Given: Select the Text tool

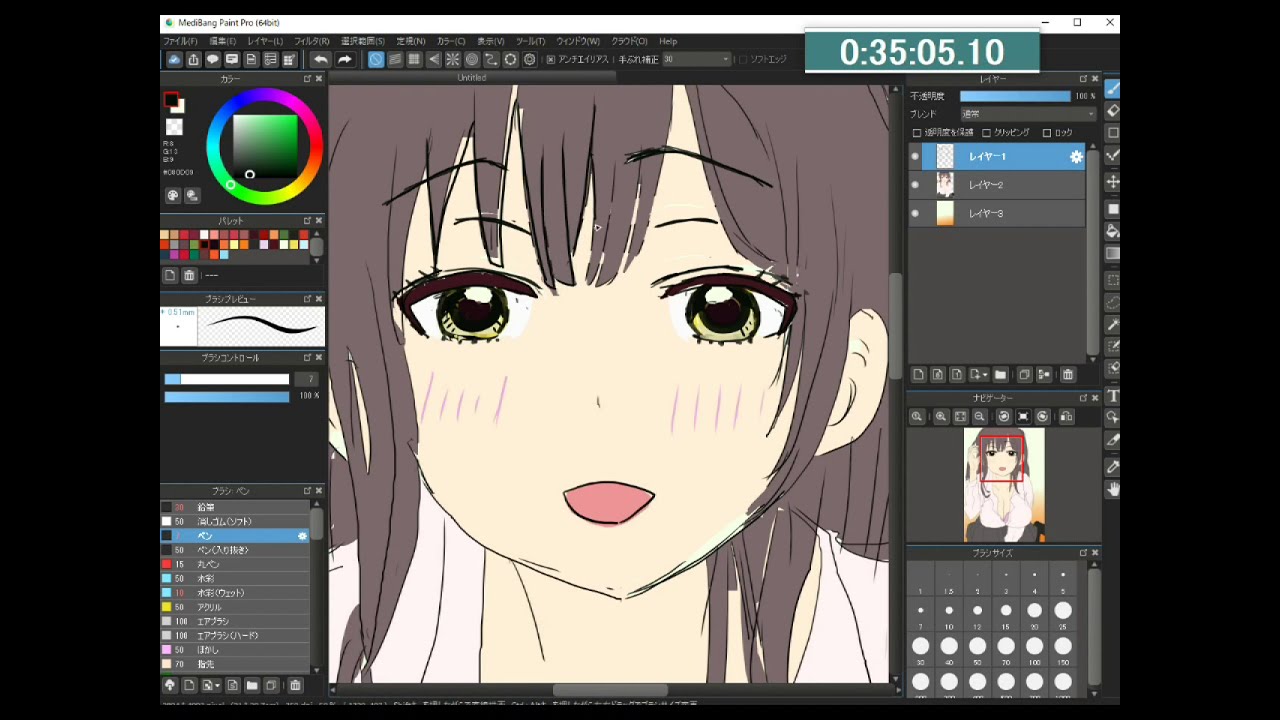Looking at the screenshot, I should (x=1112, y=397).
